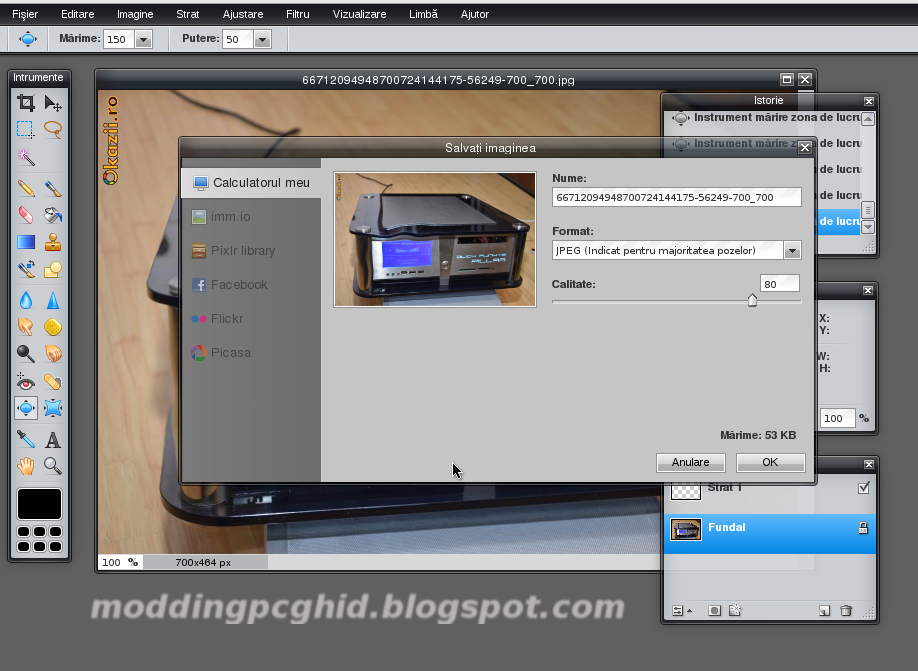Screen dimensions: 918x671
Task: Unlock the Fundal layer padlock
Action: [x=863, y=528]
